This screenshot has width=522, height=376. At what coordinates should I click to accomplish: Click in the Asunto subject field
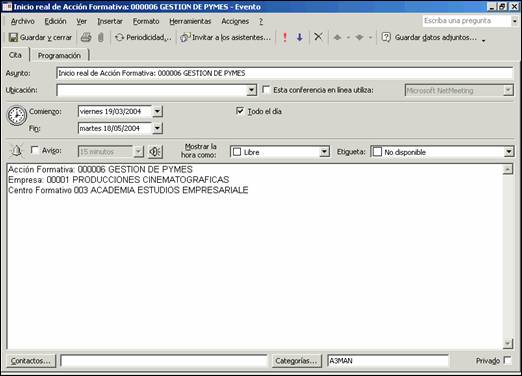click(x=285, y=73)
